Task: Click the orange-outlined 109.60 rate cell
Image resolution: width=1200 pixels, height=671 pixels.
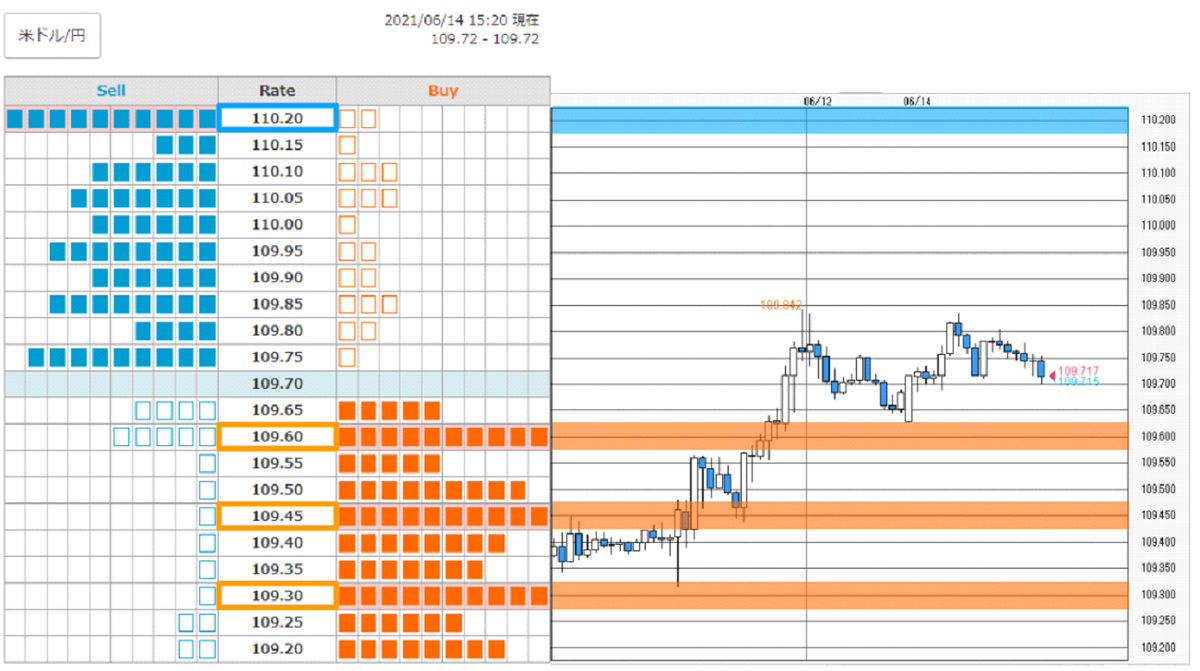Action: point(277,436)
